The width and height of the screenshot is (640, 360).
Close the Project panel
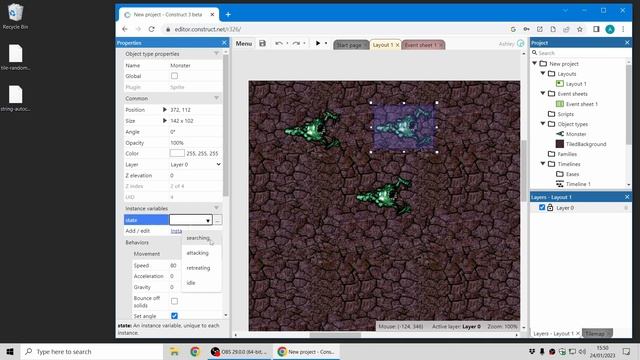coord(627,42)
